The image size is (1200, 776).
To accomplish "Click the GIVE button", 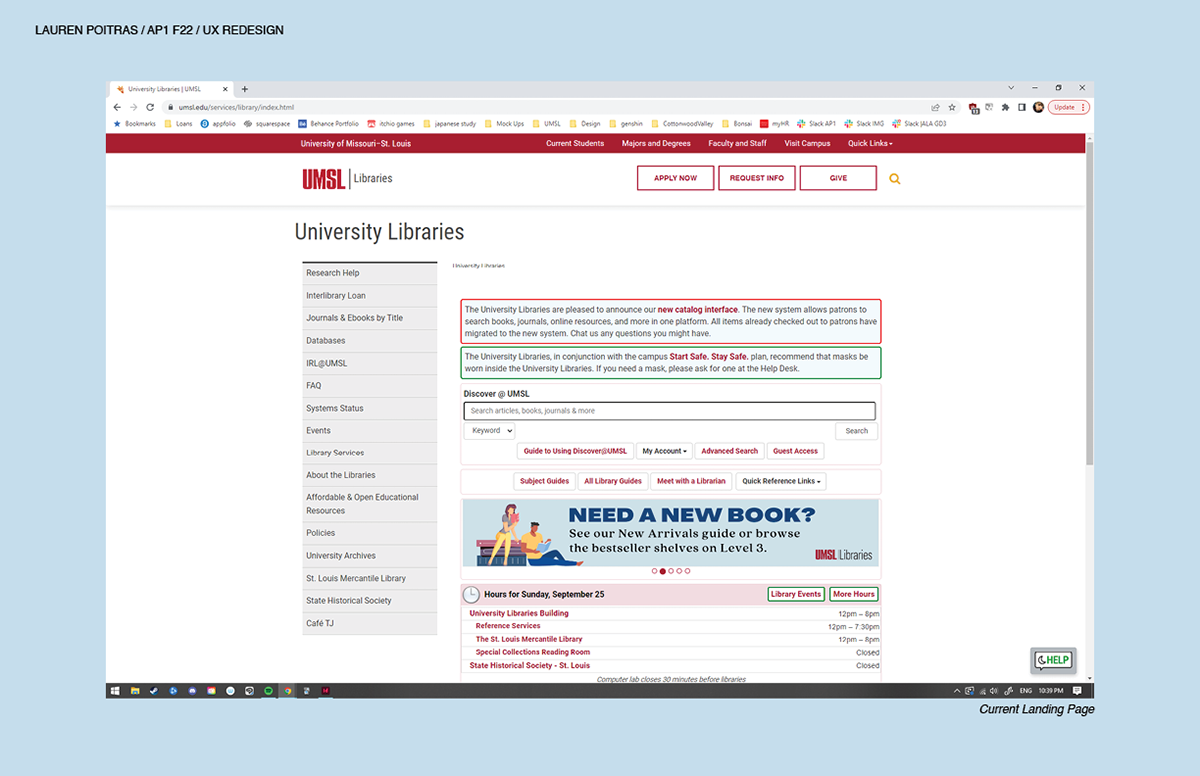I will 838,178.
